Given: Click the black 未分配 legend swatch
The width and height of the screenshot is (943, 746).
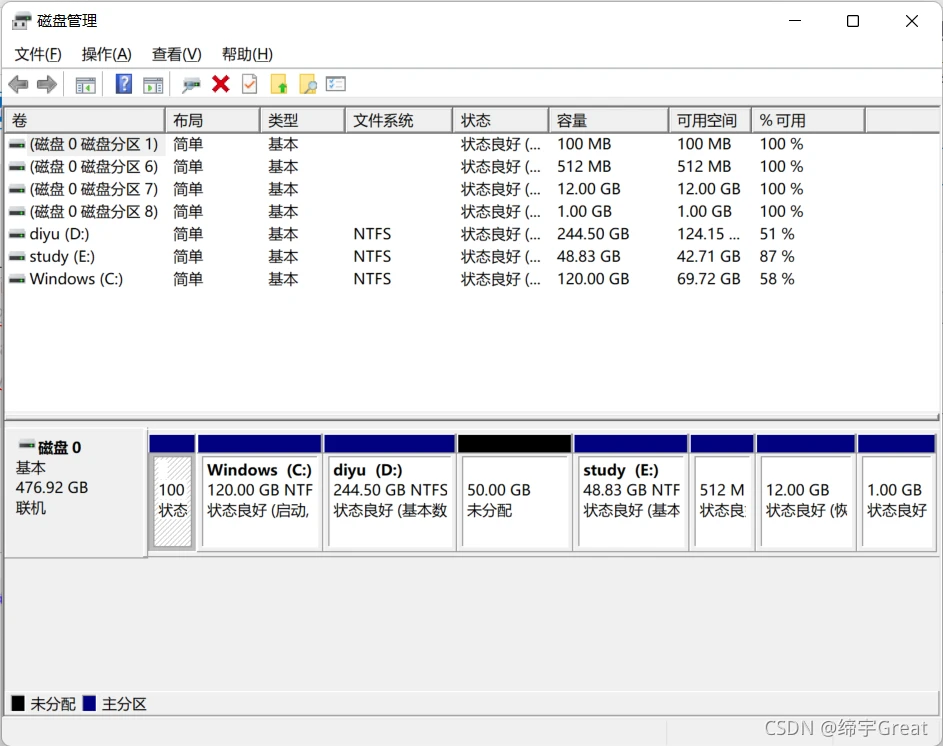Looking at the screenshot, I should [x=18, y=703].
